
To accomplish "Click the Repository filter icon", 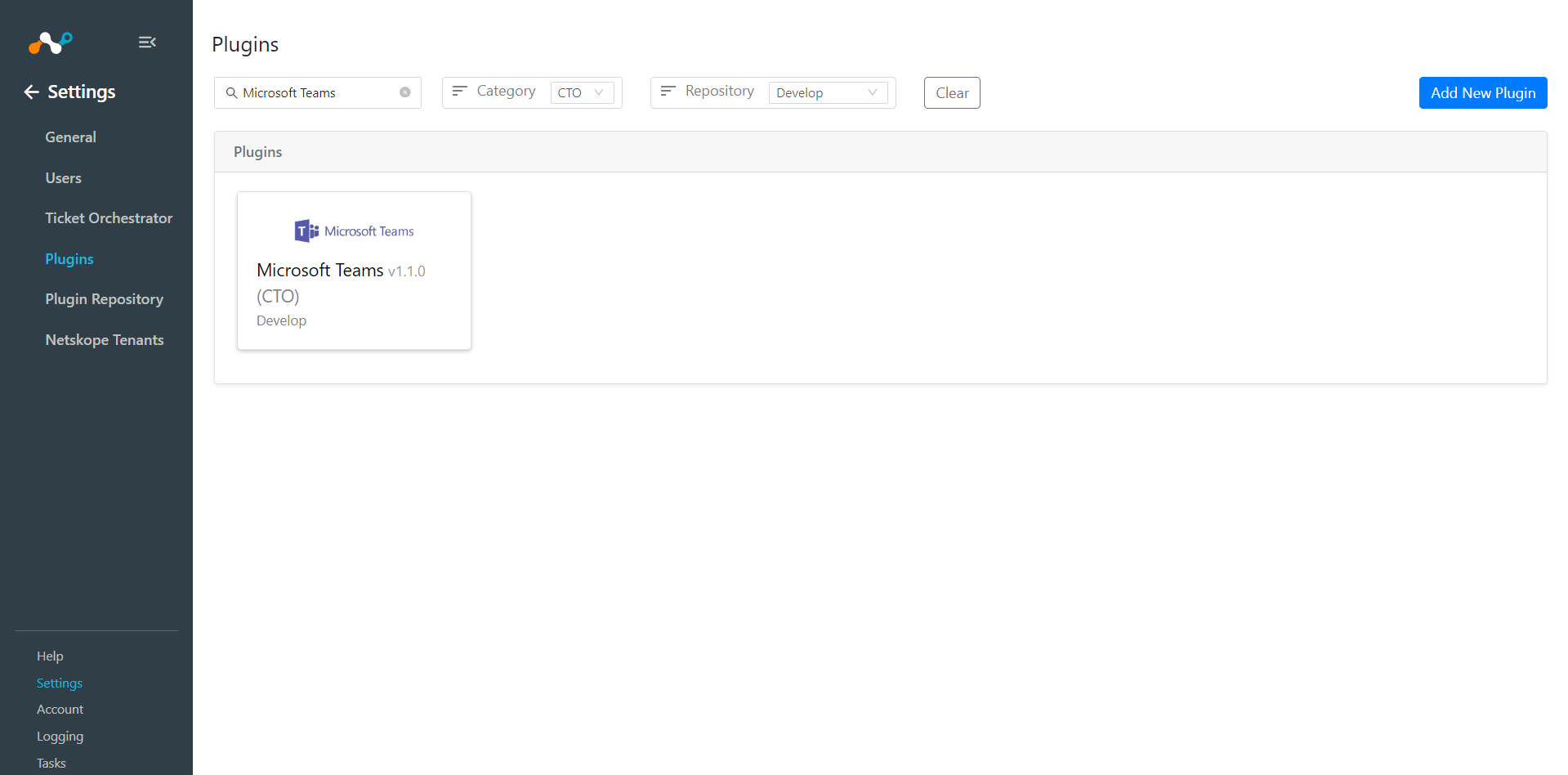I will coord(668,91).
